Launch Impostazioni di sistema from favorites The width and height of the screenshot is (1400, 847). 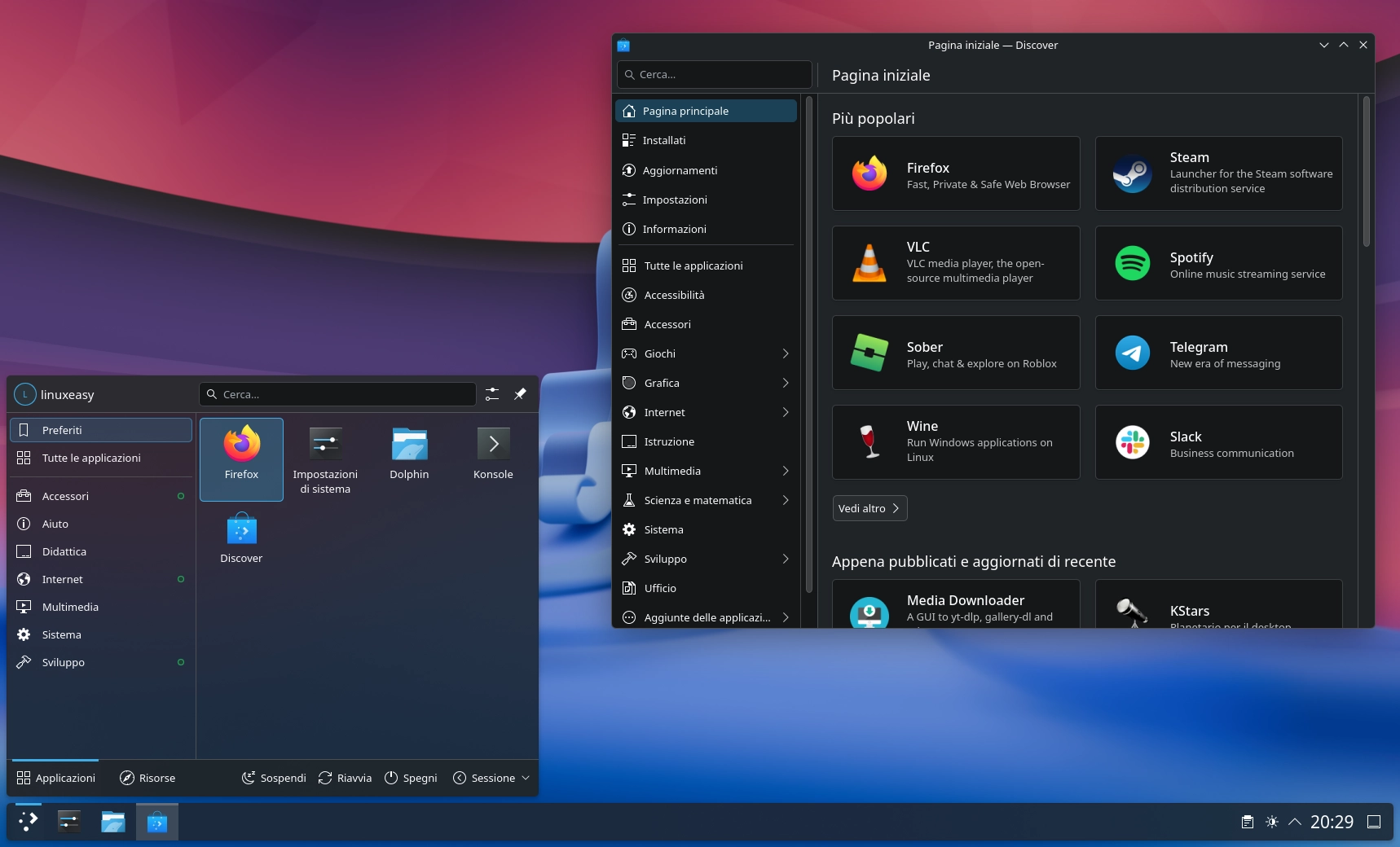point(325,459)
